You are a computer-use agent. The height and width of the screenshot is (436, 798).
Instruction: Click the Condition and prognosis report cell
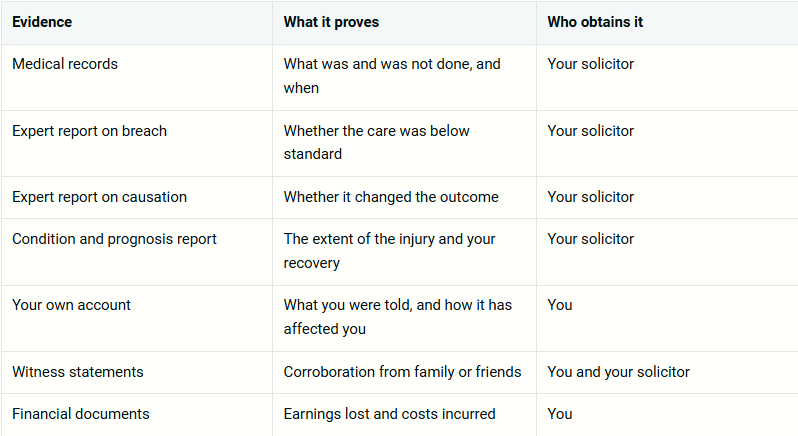click(136, 252)
